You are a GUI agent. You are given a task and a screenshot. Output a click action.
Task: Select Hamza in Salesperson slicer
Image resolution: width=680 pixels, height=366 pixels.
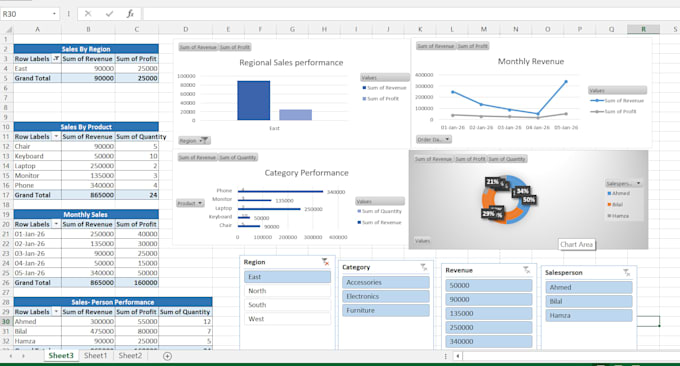tap(589, 315)
